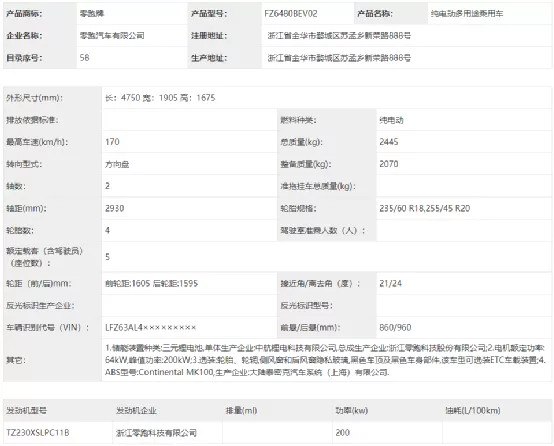The width and height of the screenshot is (554, 446).
Task: Click the 最高车速(km/h) label
Action: (x=37, y=142)
